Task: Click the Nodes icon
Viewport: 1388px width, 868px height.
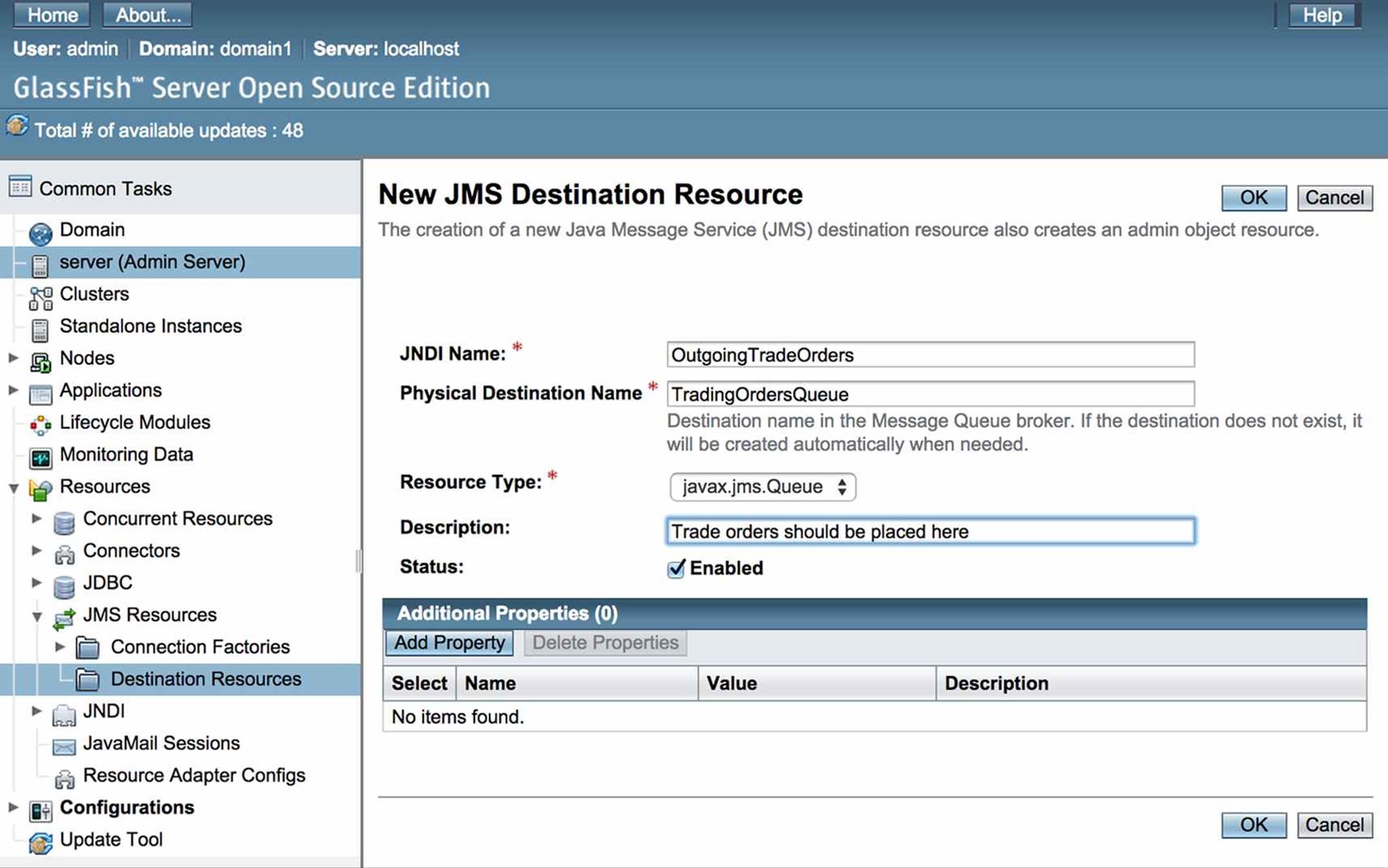Action: (x=40, y=361)
